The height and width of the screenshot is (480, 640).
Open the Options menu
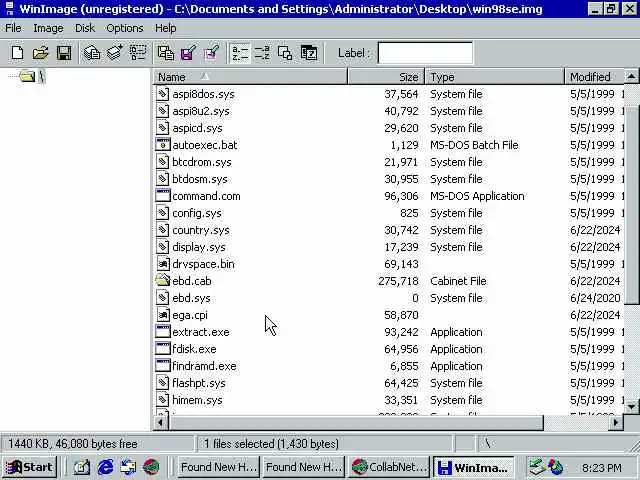tap(124, 28)
